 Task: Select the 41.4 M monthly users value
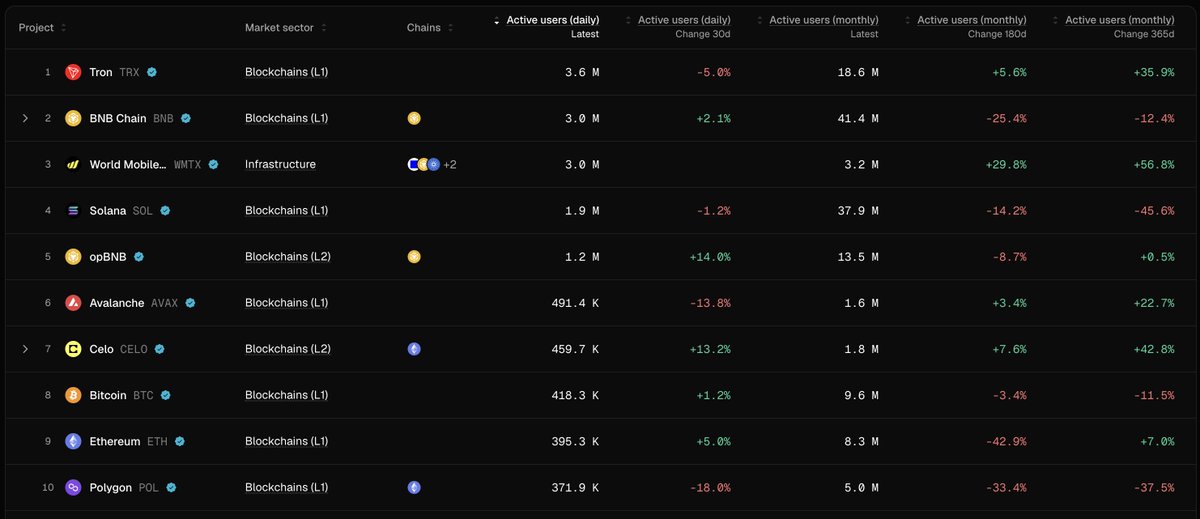[858, 118]
